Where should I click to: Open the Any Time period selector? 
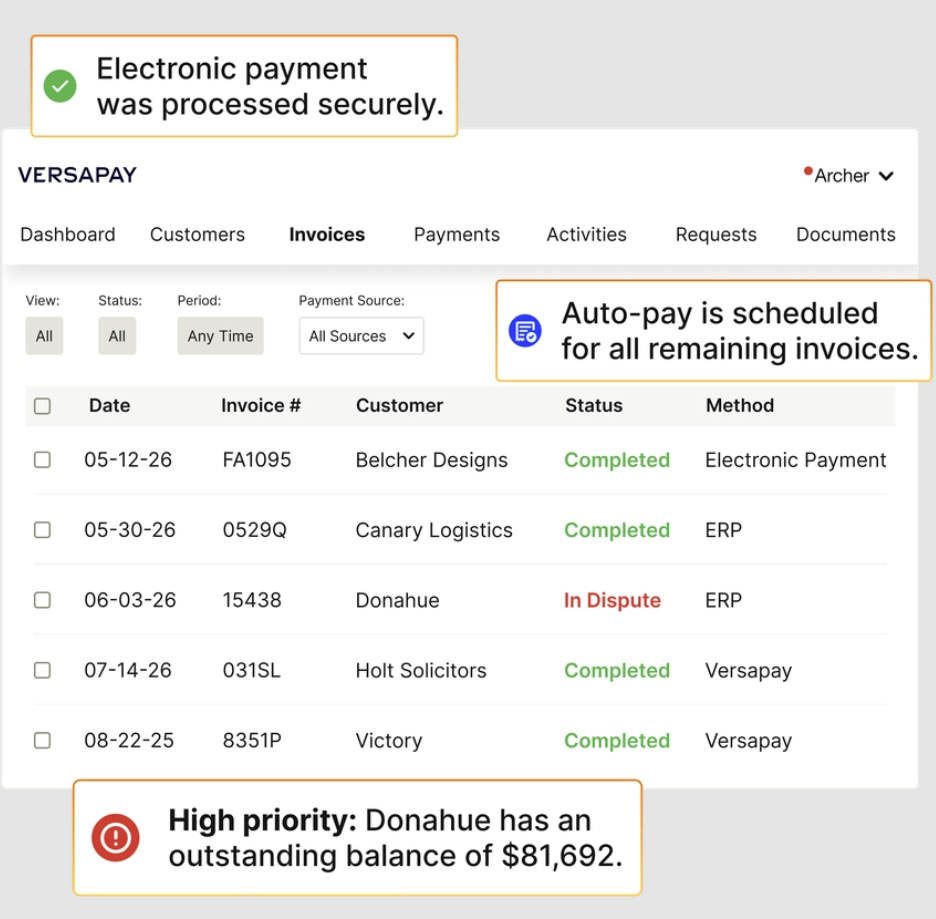(x=220, y=336)
